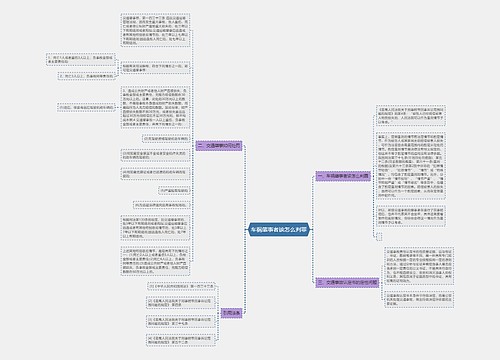Select the bottom-right text block under 三、交通事故认定书
The image size is (500, 360).
tap(419, 299)
